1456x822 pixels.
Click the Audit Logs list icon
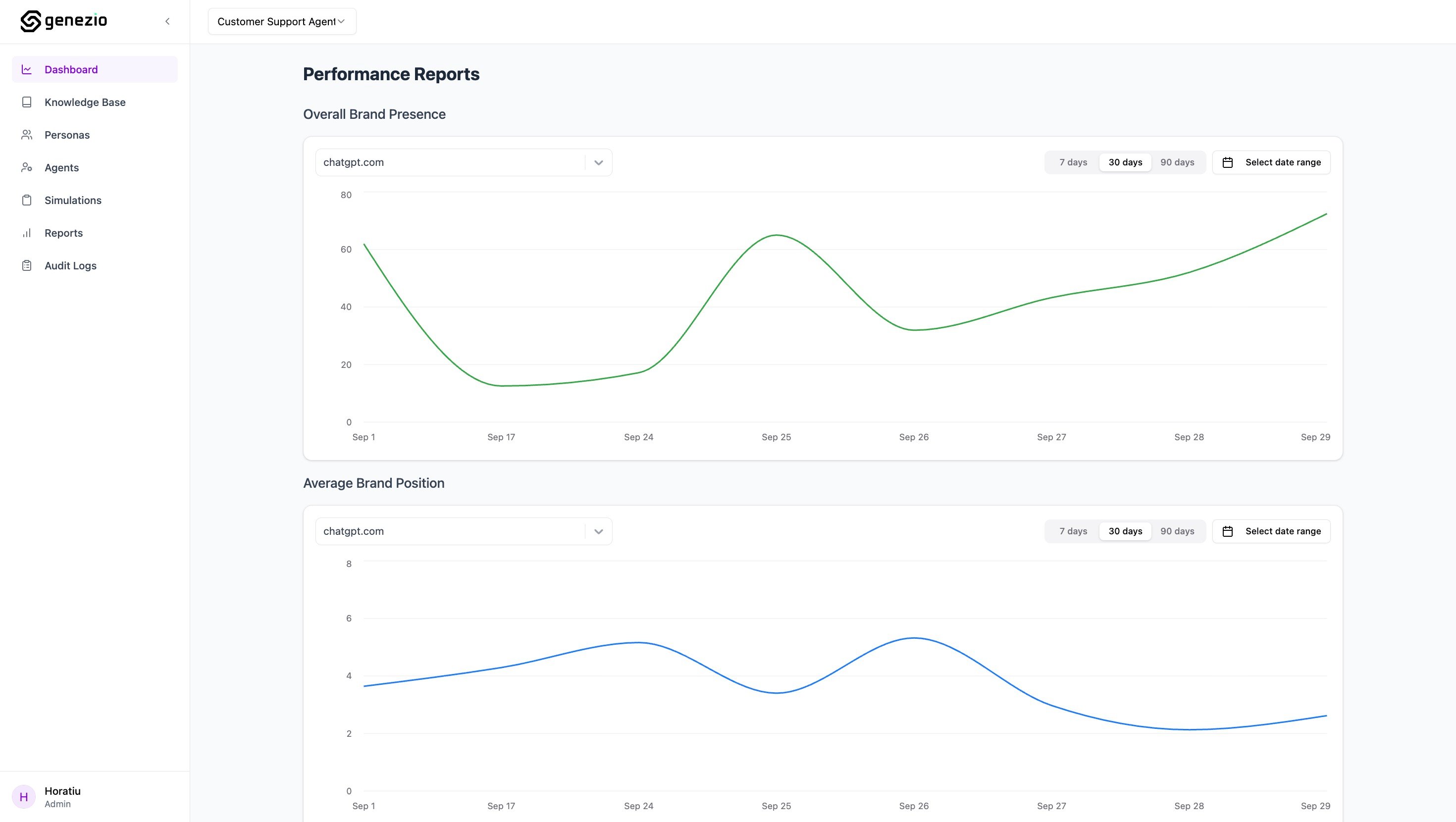click(27, 266)
